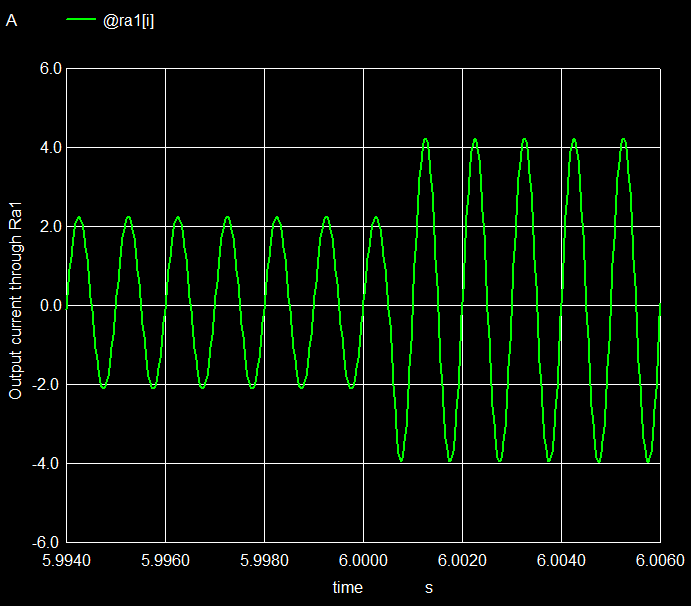Screen dimensions: 691x606
Task: Click the y-axis title 'Output current through Ra1'
Action: 15,301
